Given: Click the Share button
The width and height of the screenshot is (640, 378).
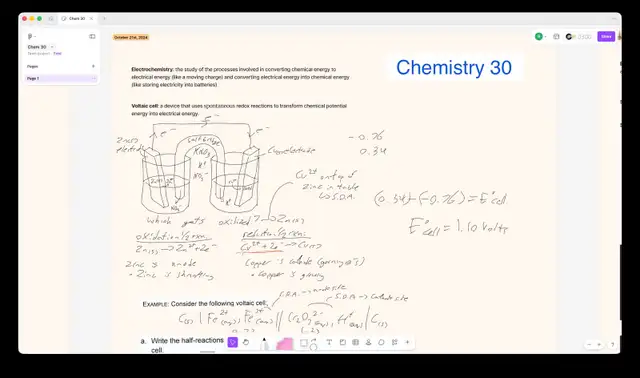Looking at the screenshot, I should pyautogui.click(x=606, y=36).
